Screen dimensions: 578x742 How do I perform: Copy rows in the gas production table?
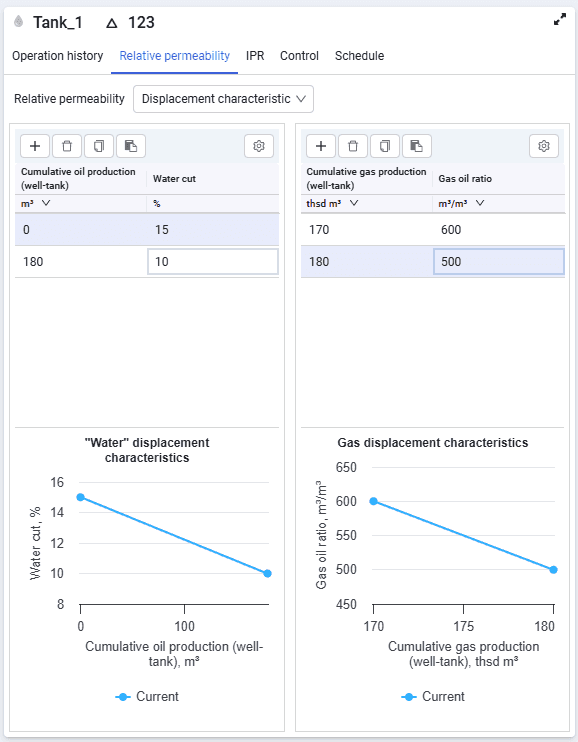click(385, 146)
